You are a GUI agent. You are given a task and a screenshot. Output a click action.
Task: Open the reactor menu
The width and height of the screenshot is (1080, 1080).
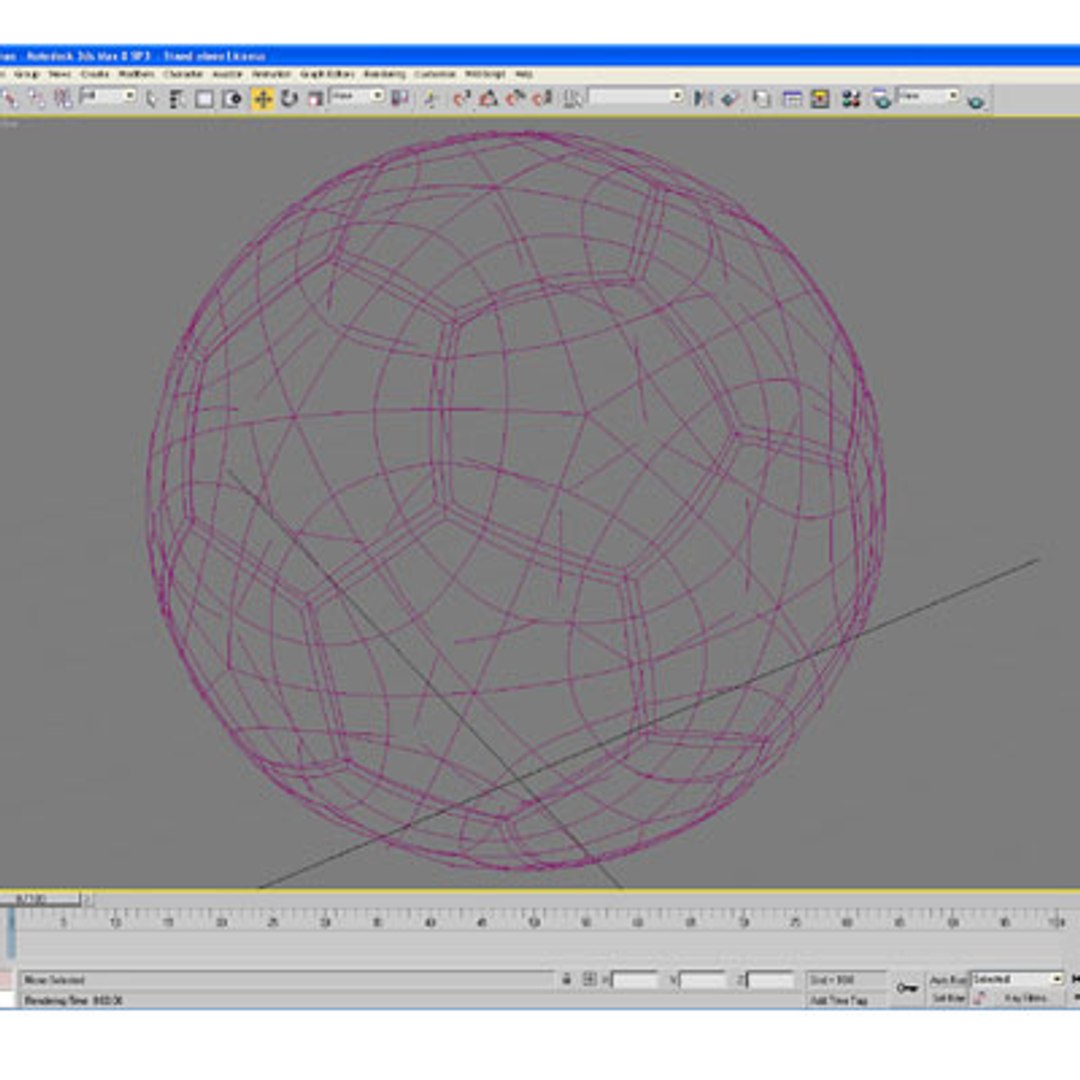(227, 74)
